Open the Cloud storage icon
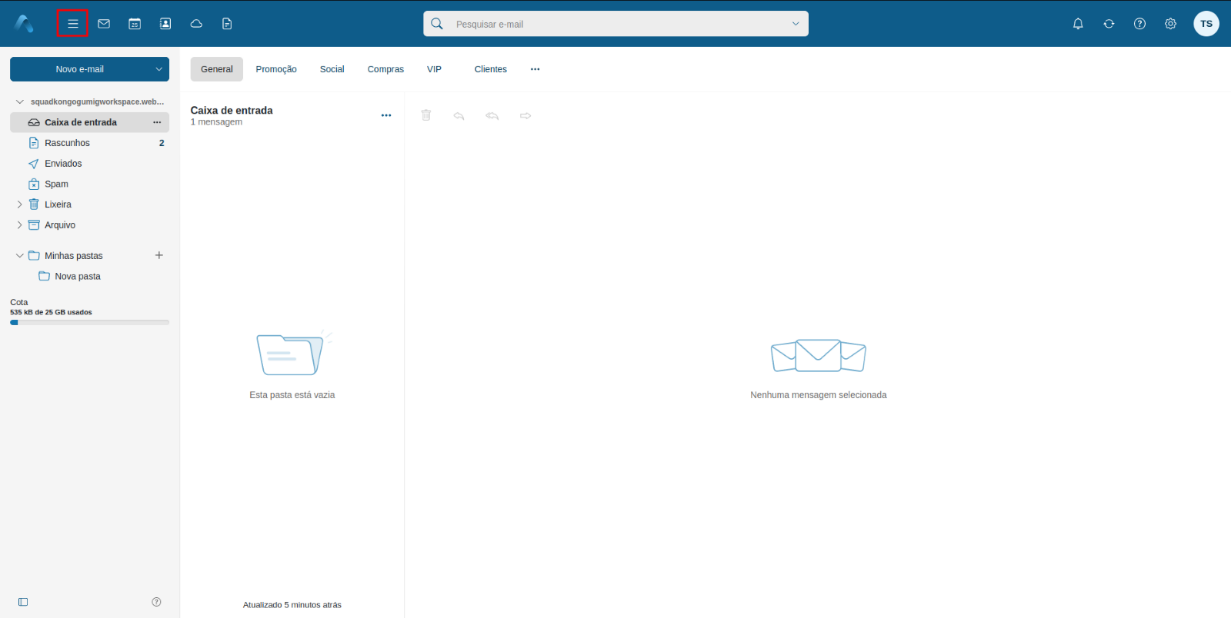The height and width of the screenshot is (618, 1231). (197, 23)
